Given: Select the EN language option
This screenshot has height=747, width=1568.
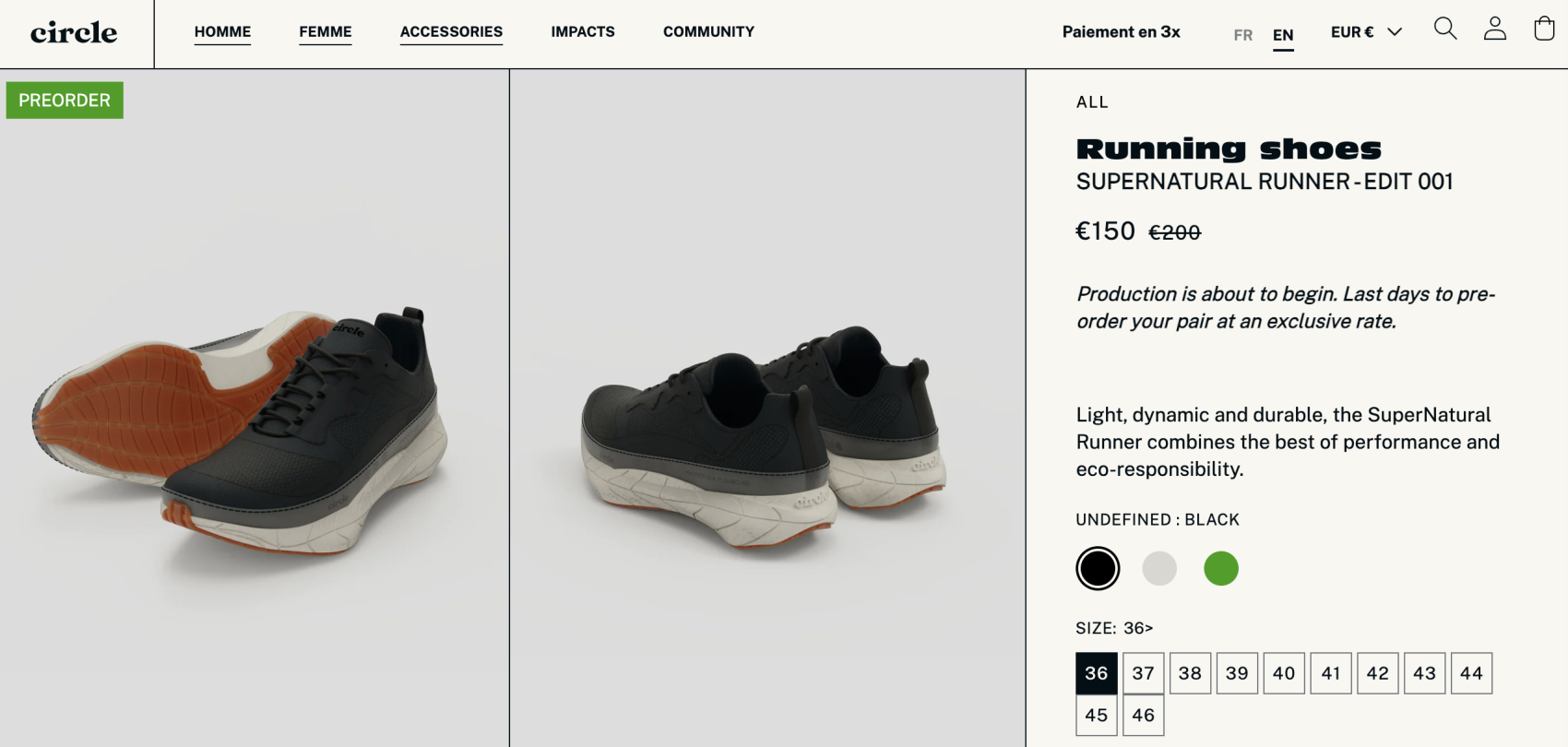Looking at the screenshot, I should pyautogui.click(x=1283, y=35).
